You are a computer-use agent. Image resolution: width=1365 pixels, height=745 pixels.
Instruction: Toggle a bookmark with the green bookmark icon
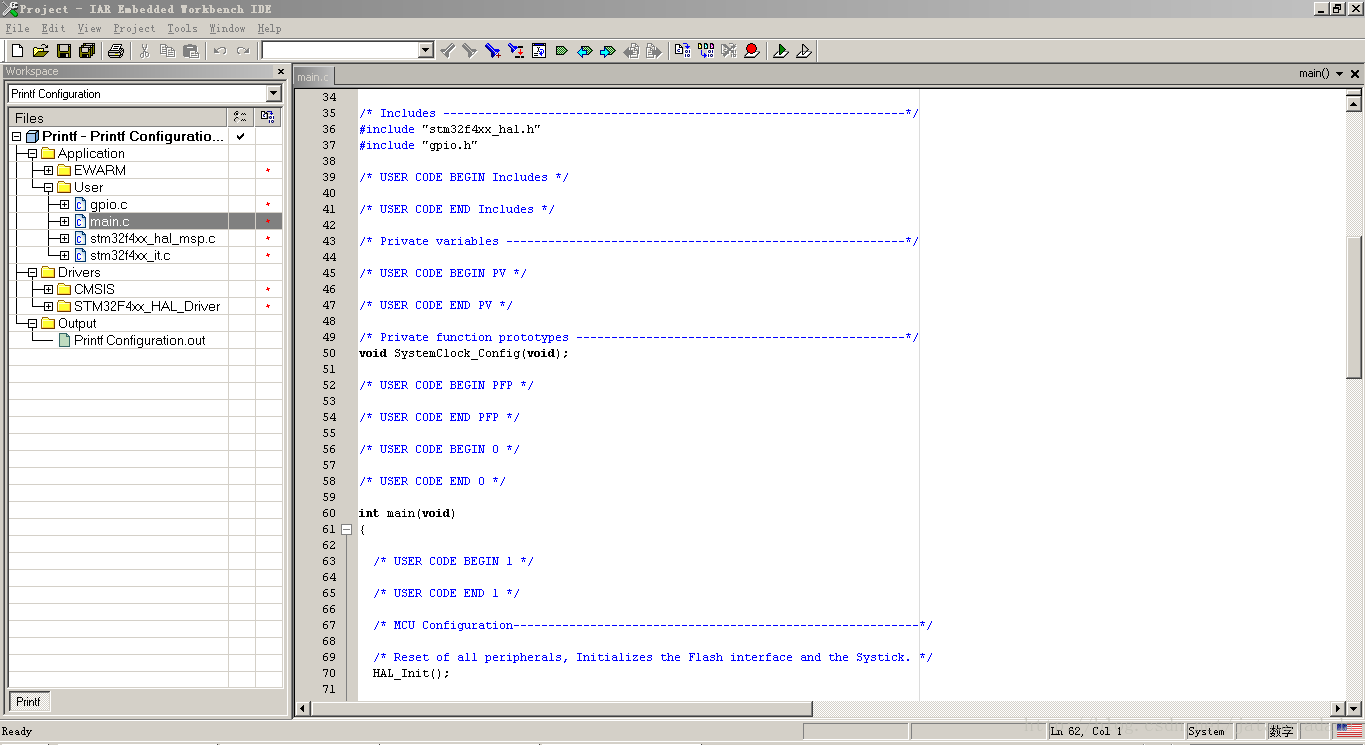click(561, 50)
